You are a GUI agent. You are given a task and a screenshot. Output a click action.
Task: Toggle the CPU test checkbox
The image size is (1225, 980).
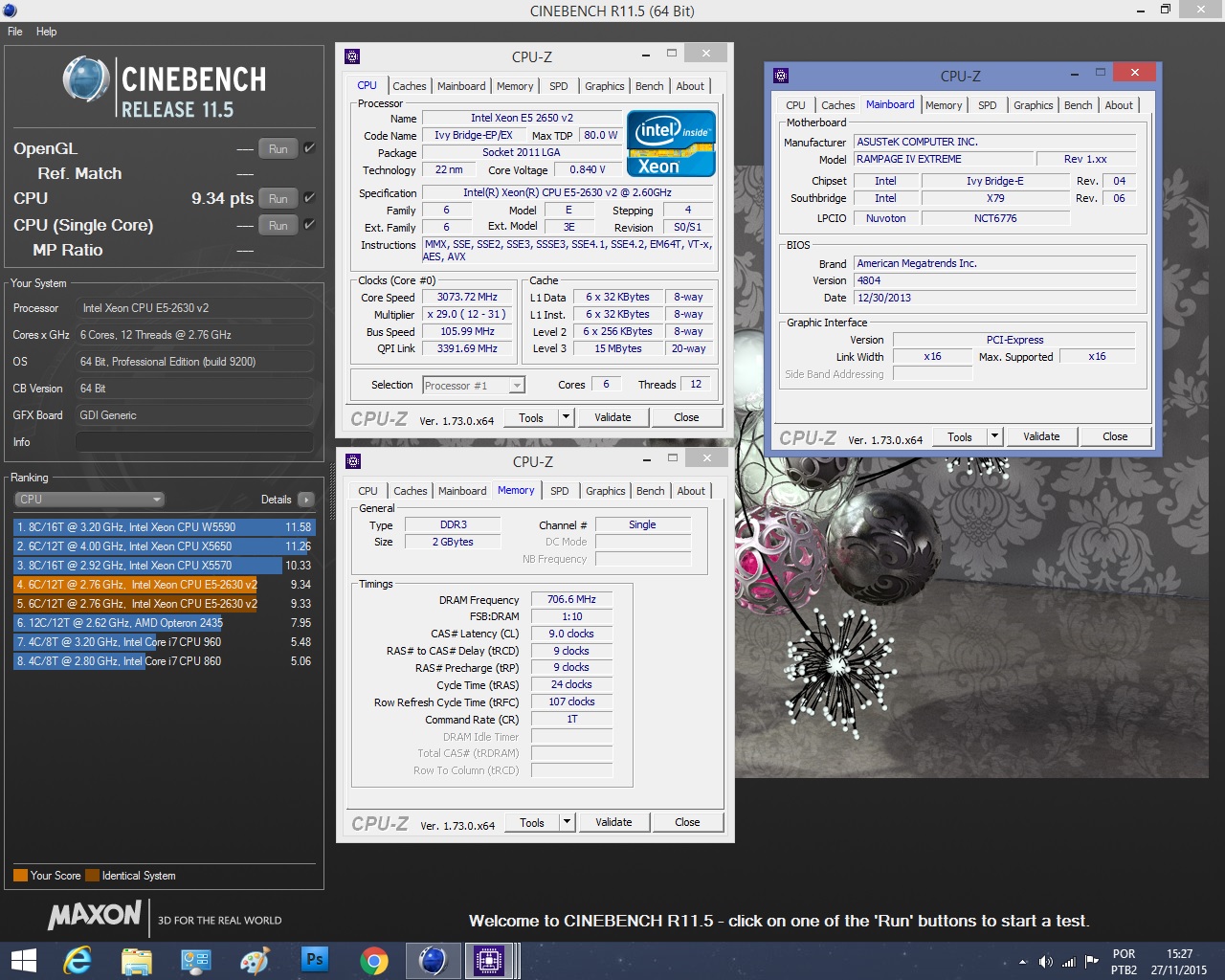[x=309, y=198]
